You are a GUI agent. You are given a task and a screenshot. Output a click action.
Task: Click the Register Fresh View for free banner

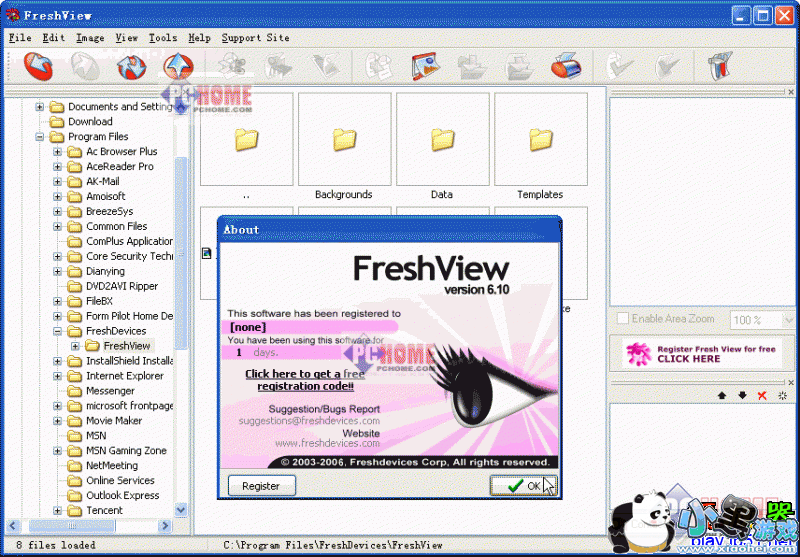pyautogui.click(x=703, y=354)
